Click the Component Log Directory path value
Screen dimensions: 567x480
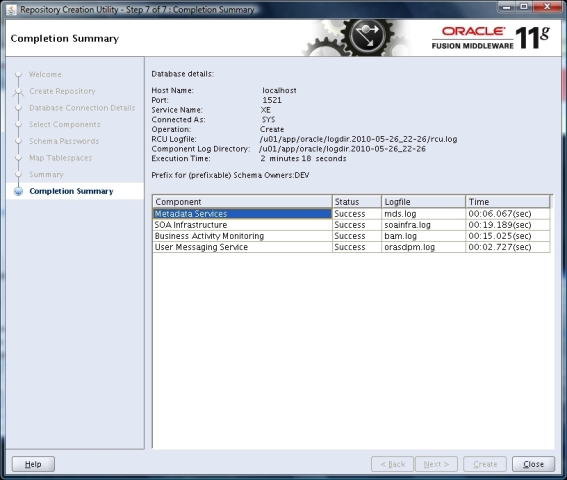point(342,149)
